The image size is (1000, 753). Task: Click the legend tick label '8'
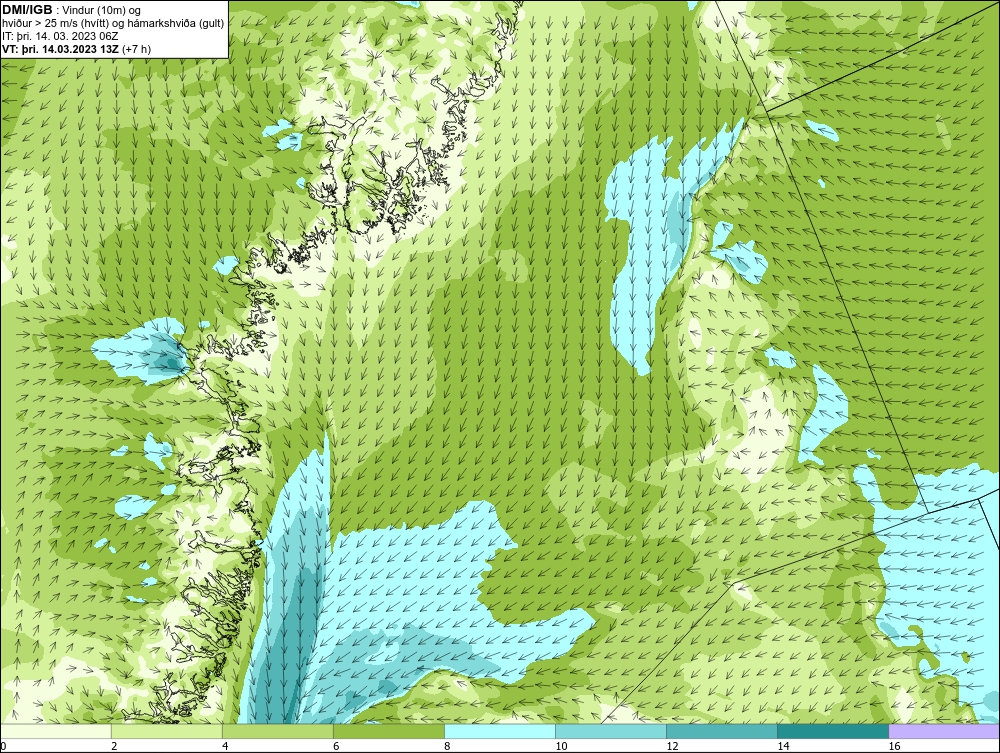447,746
